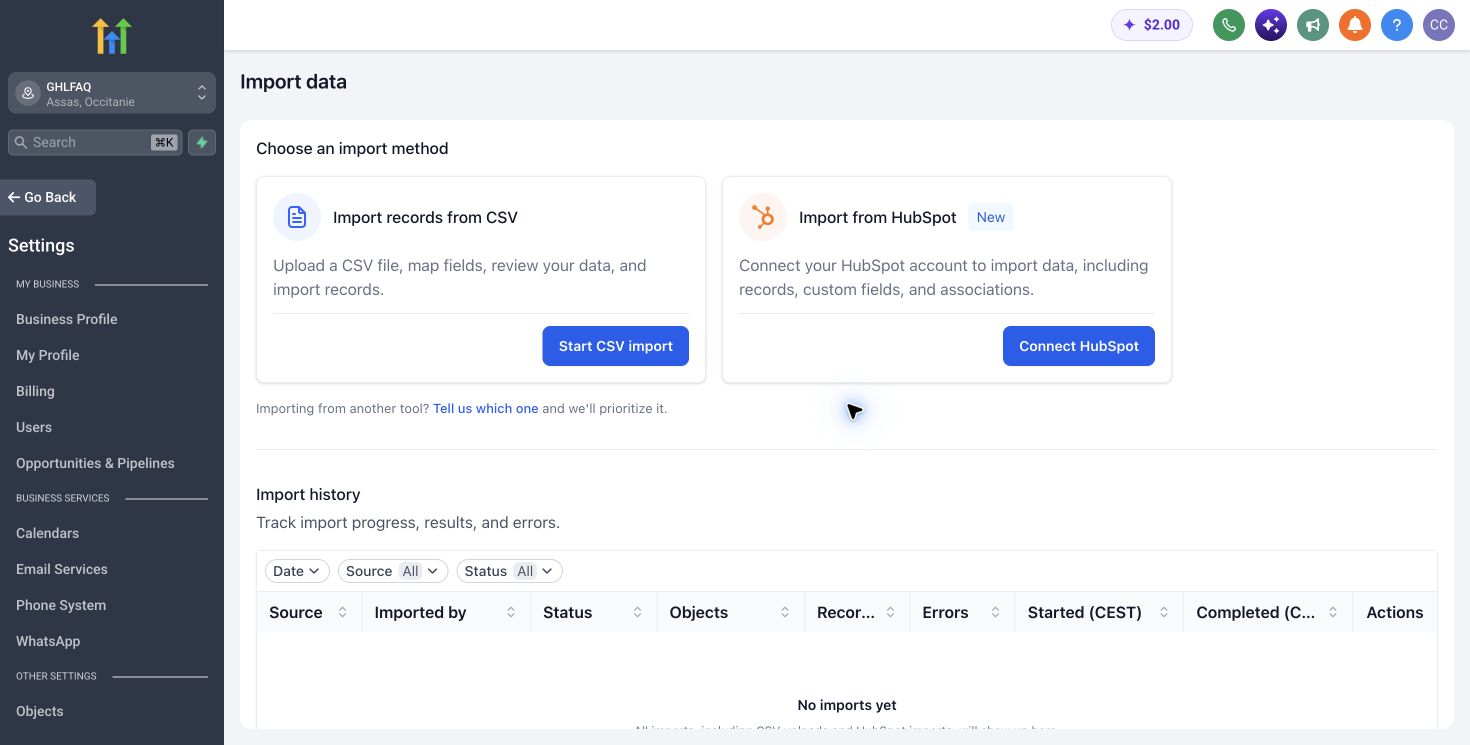Open the purple AI sparkle assistant icon

[1271, 25]
